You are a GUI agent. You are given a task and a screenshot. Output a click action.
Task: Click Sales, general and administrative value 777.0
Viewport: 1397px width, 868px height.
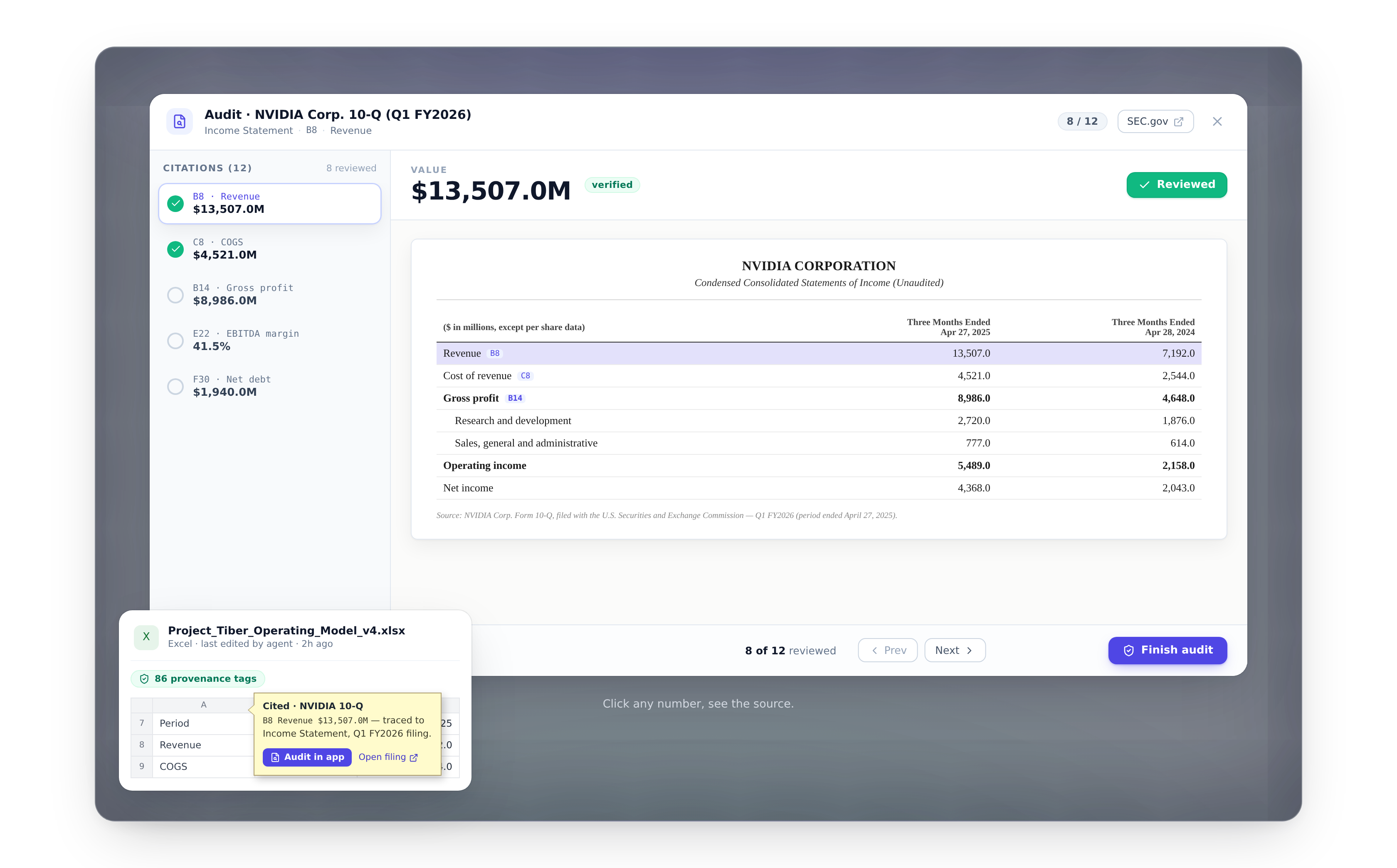pyautogui.click(x=978, y=443)
